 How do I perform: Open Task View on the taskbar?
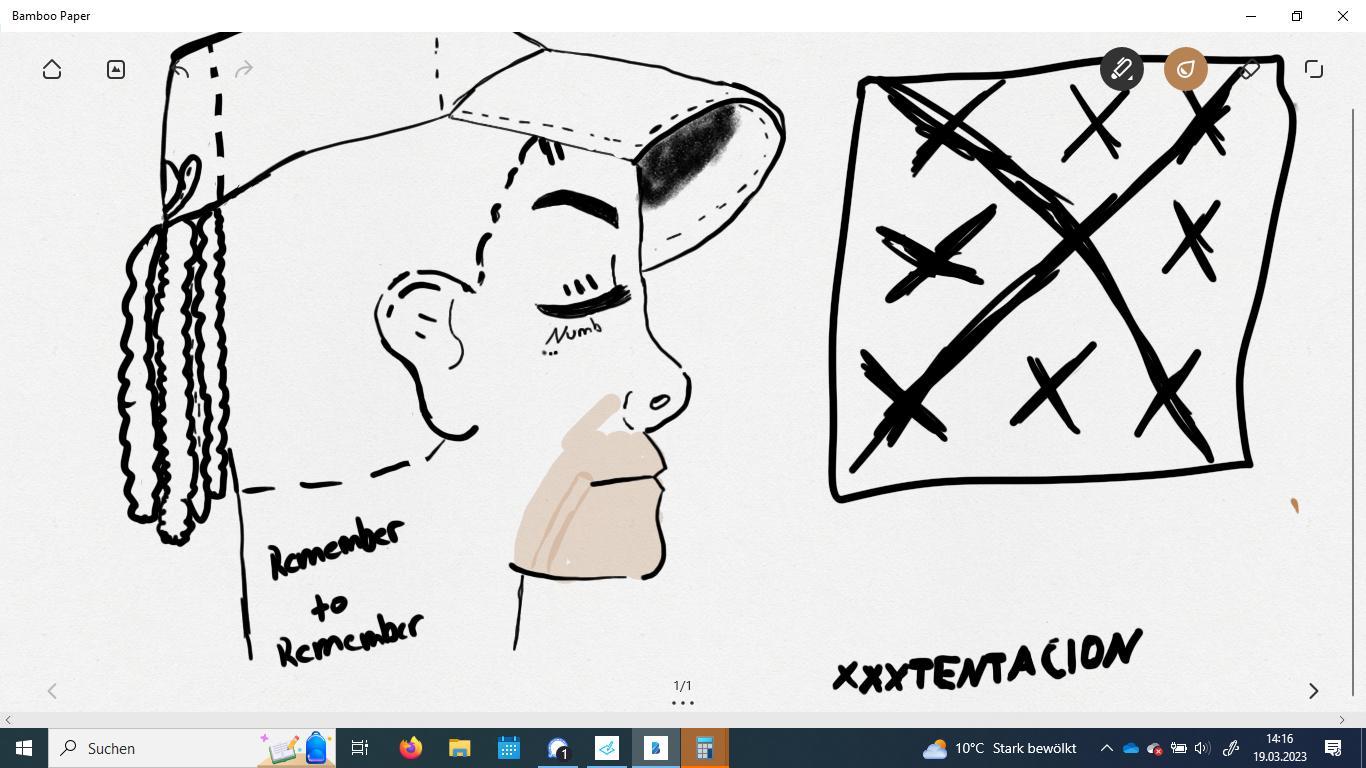(360, 748)
